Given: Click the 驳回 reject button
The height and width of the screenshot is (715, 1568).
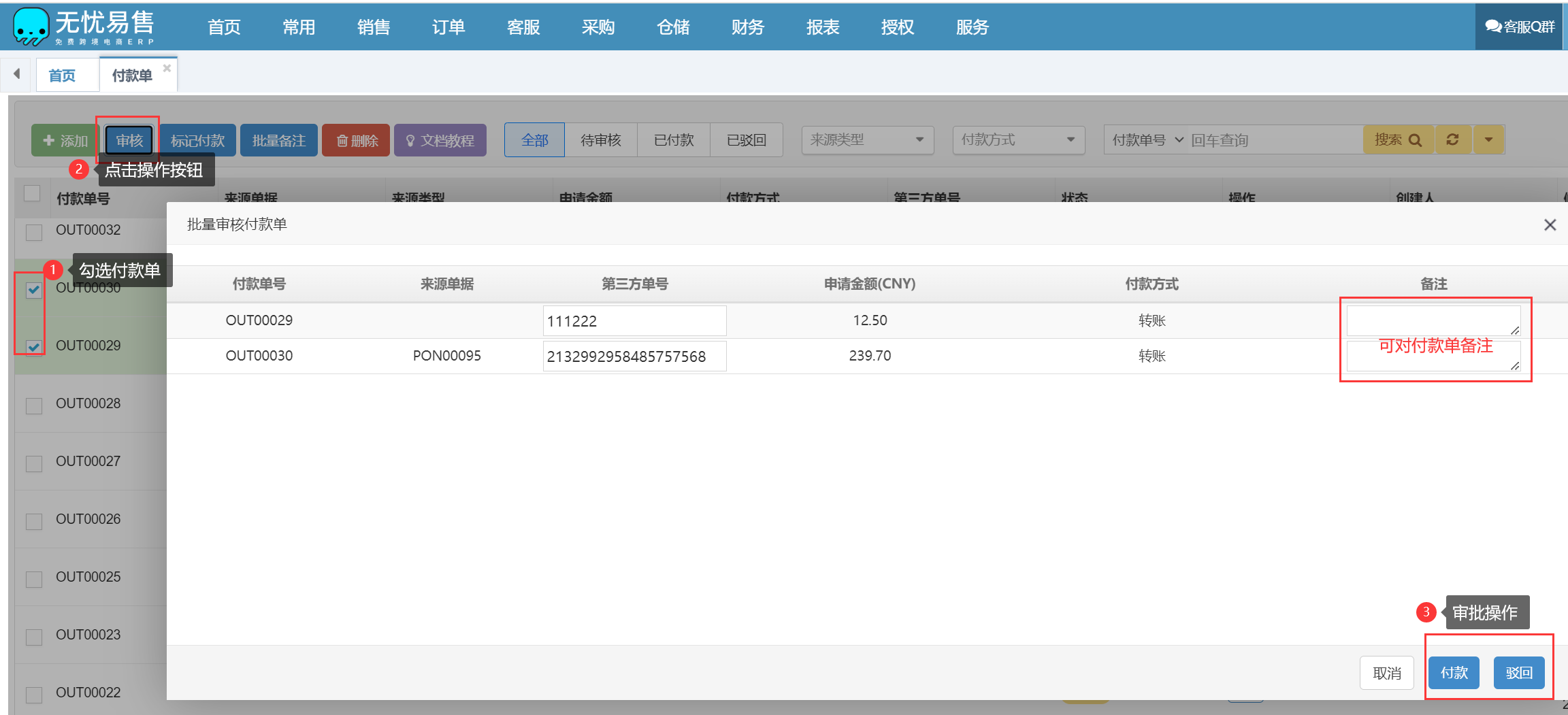Looking at the screenshot, I should (1518, 673).
